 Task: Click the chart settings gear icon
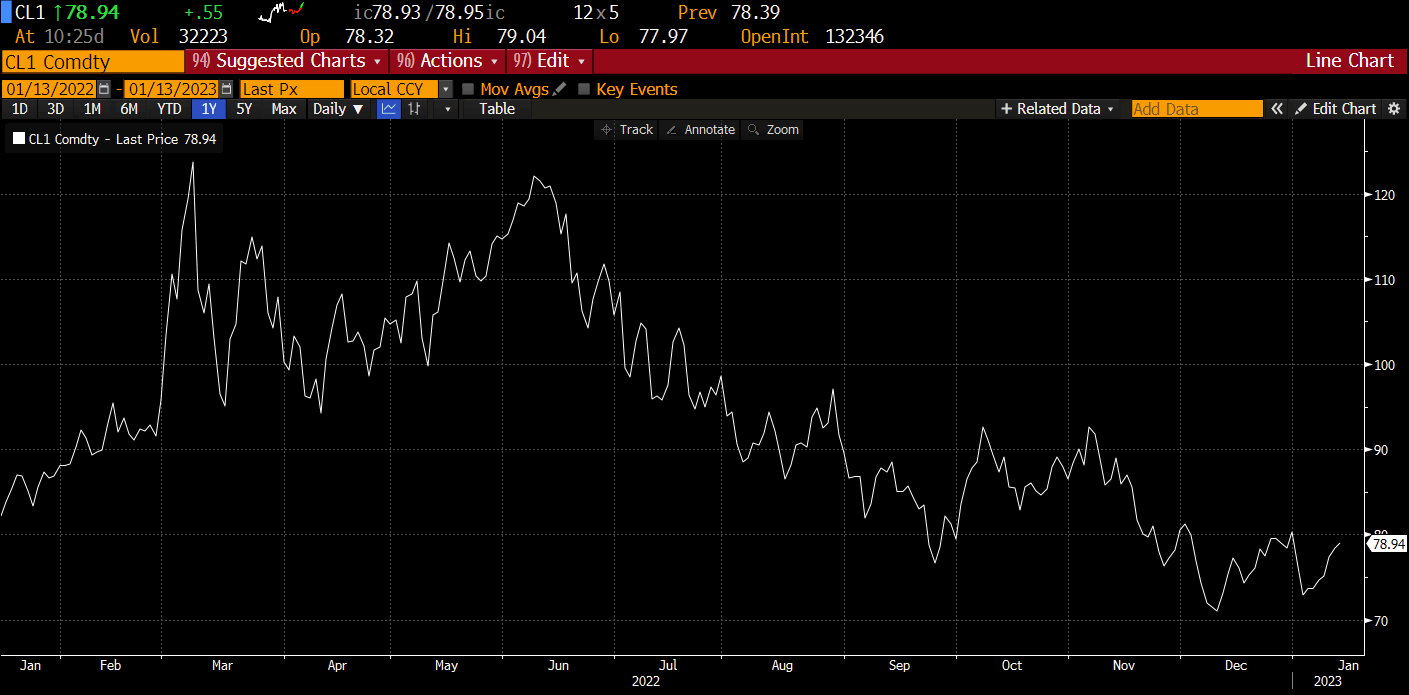pos(1394,109)
